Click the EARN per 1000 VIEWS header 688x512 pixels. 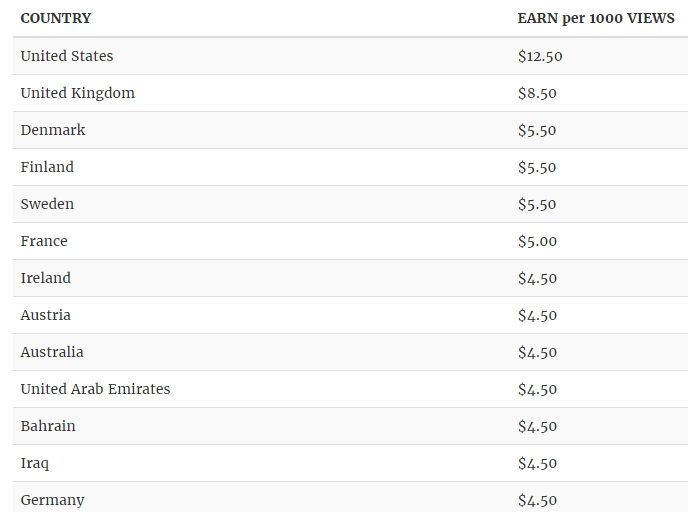click(x=596, y=18)
